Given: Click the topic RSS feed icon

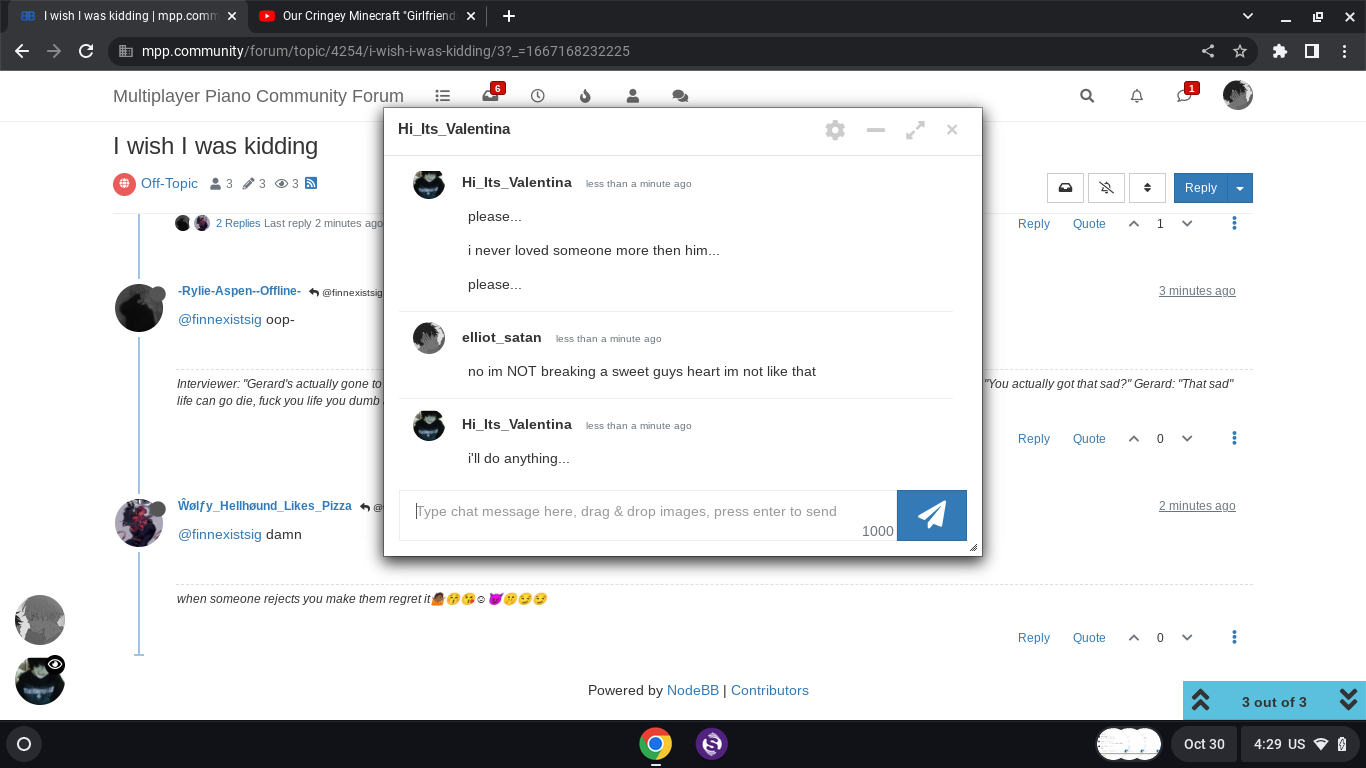Looking at the screenshot, I should [x=311, y=183].
